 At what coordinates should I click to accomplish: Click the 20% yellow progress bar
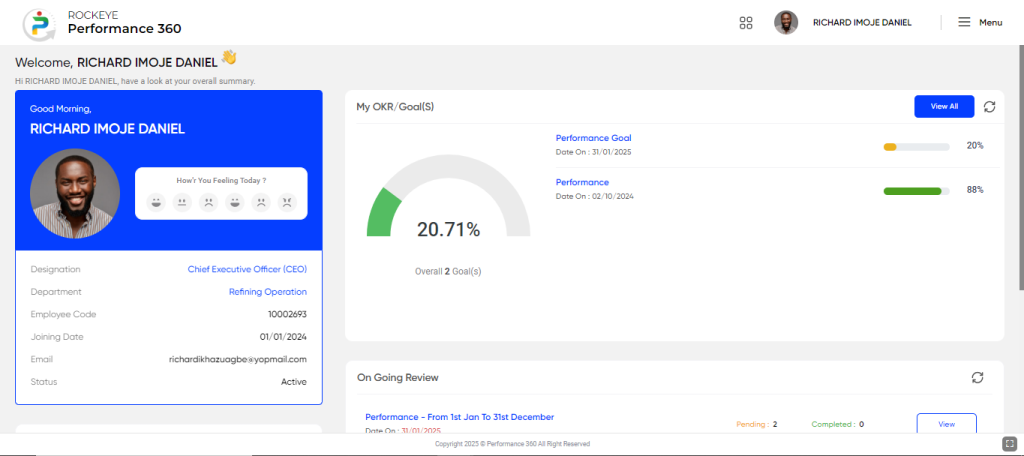pyautogui.click(x=916, y=147)
